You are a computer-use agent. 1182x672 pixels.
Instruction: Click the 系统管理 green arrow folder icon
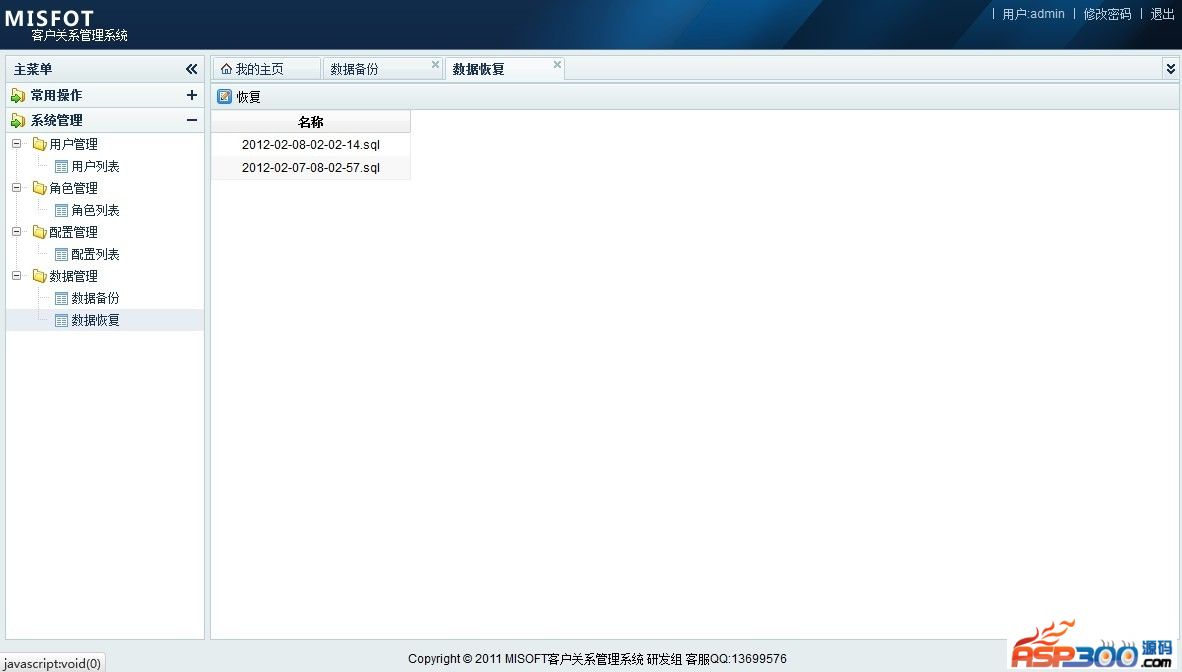[18, 121]
